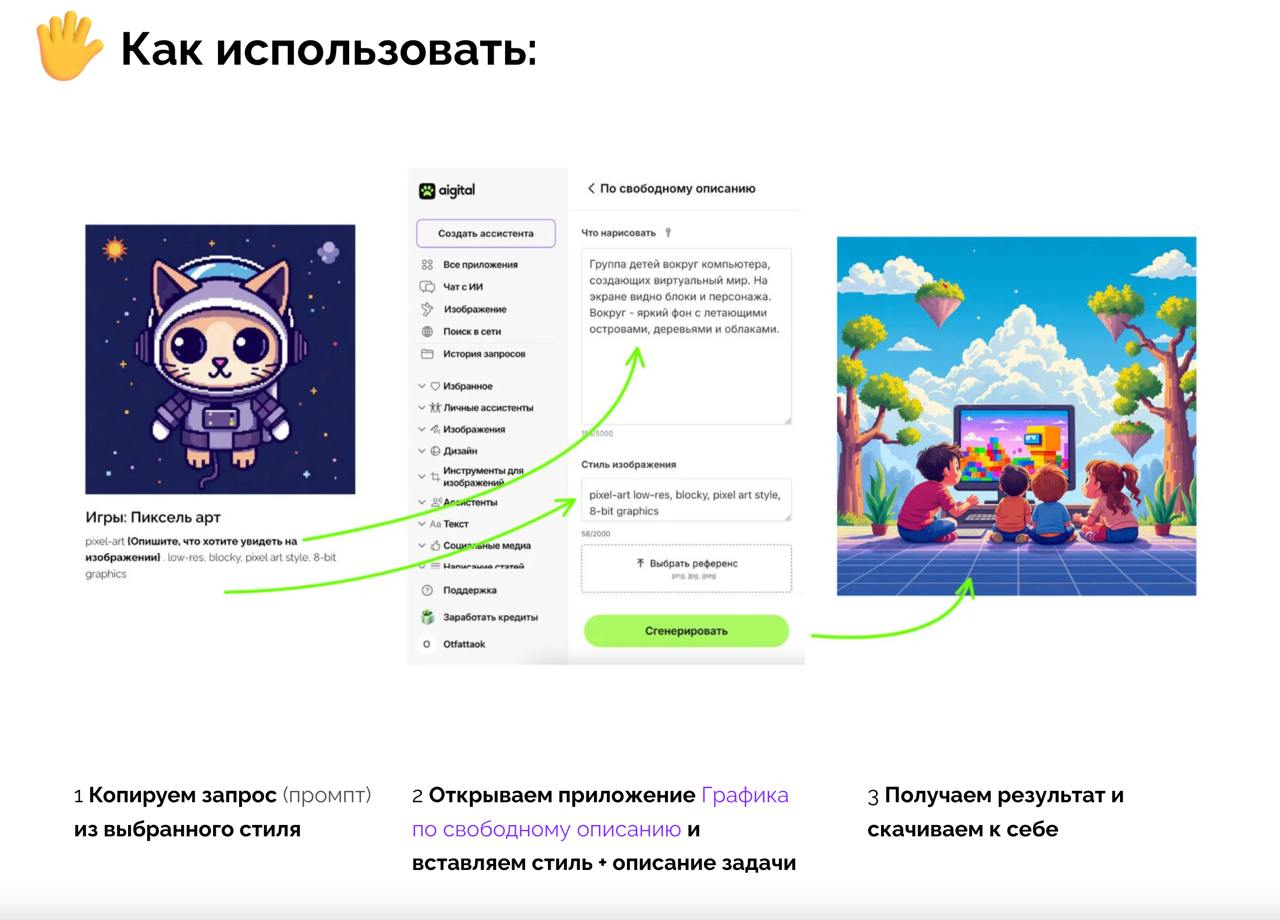Image resolution: width=1280 pixels, height=920 pixels.
Task: Click the Выбрать референс upload area
Action: pos(686,568)
